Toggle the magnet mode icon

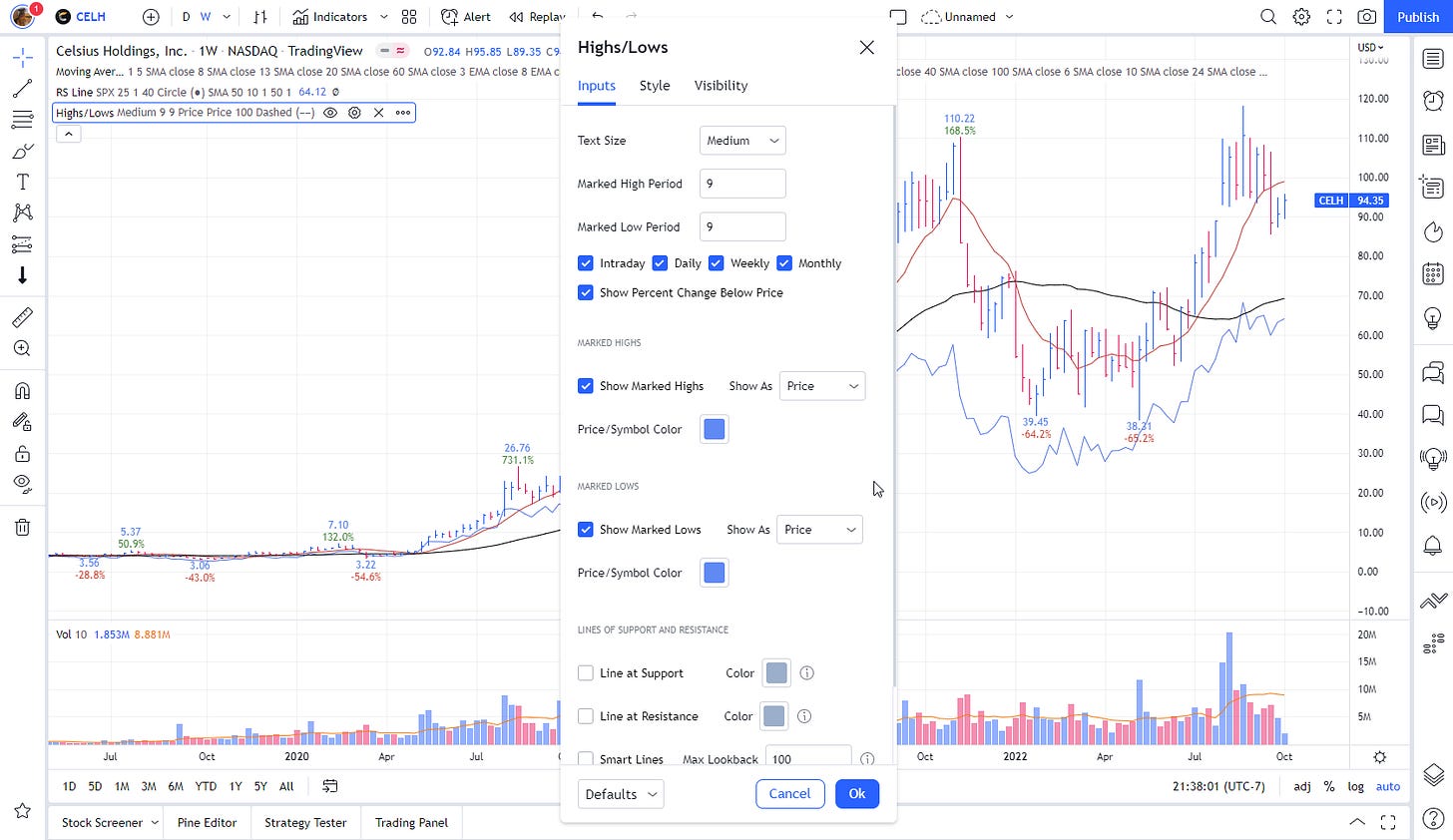[x=22, y=390]
